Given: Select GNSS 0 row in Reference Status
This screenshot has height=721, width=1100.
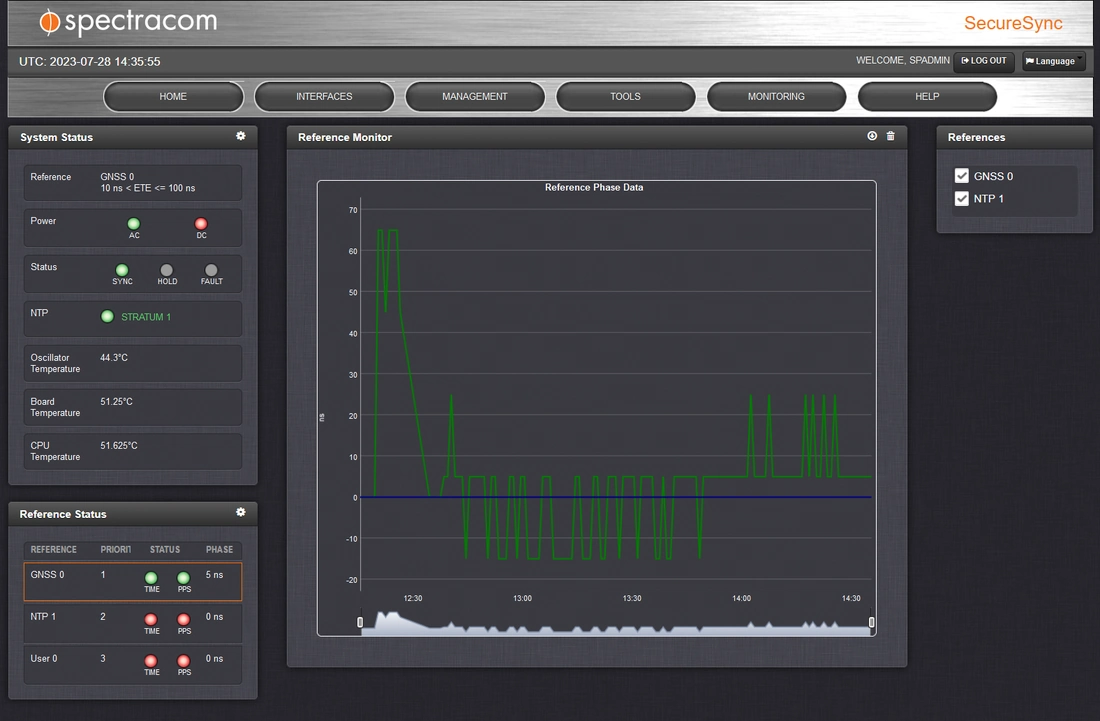Looking at the screenshot, I should pos(133,581).
